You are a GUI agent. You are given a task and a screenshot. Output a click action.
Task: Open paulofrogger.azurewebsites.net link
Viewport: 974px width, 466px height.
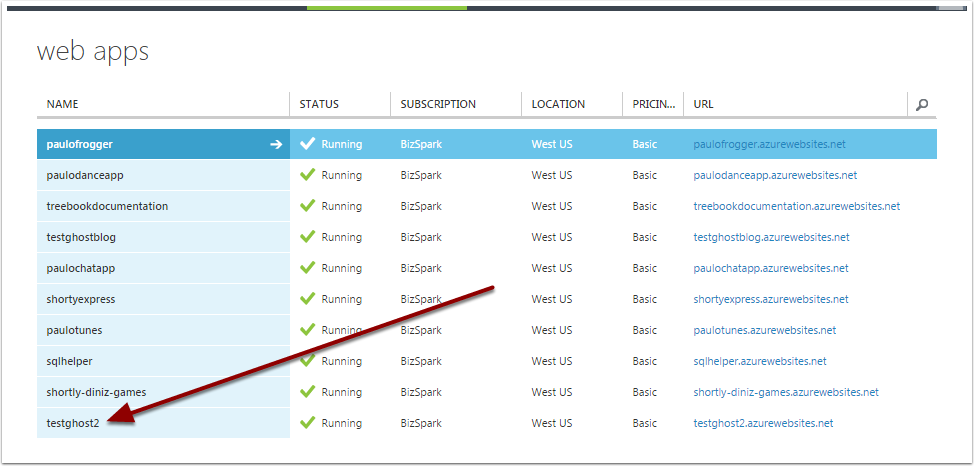(x=770, y=144)
